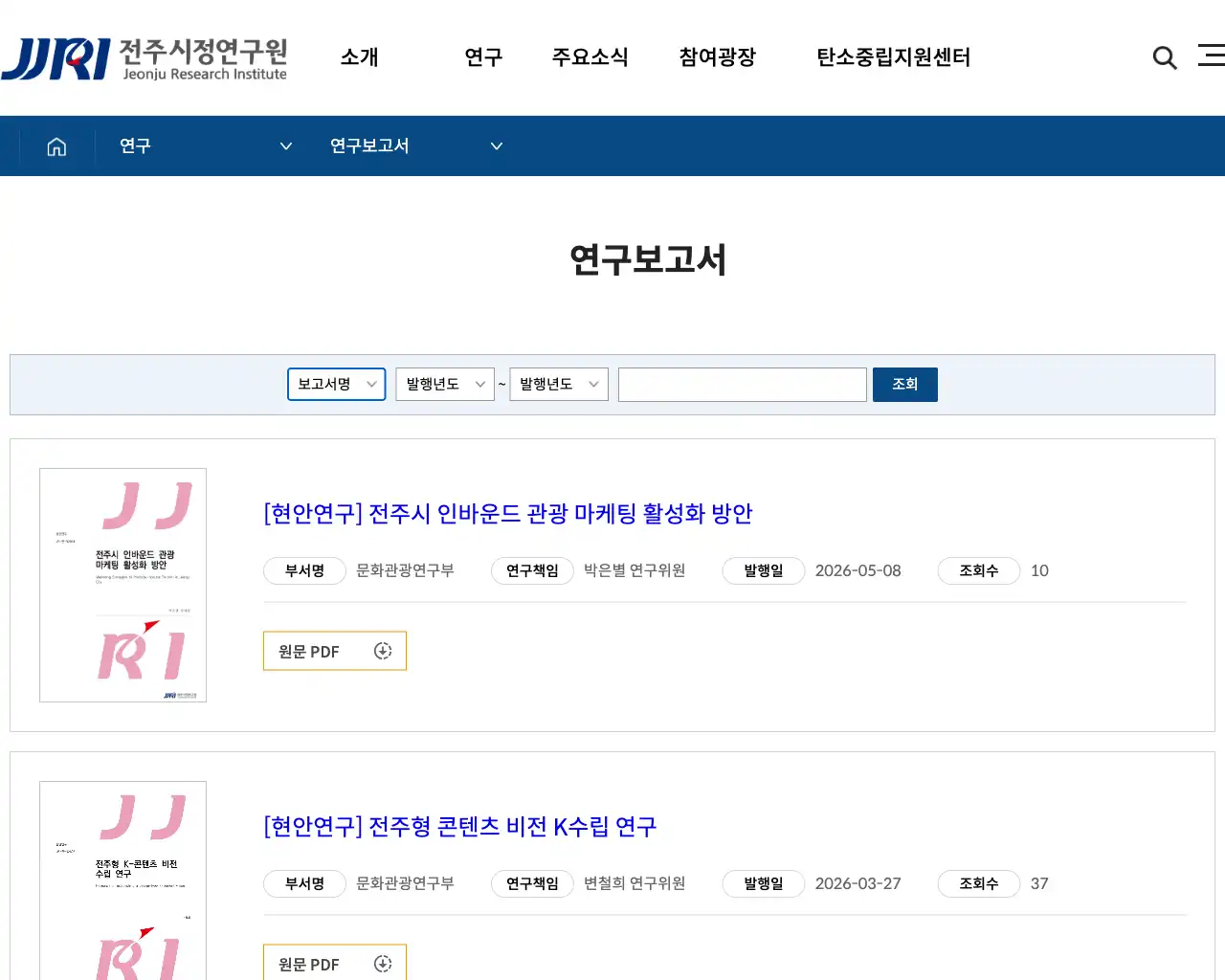Open the site search magnifier icon
Viewport: 1225px width, 980px height.
1165,57
